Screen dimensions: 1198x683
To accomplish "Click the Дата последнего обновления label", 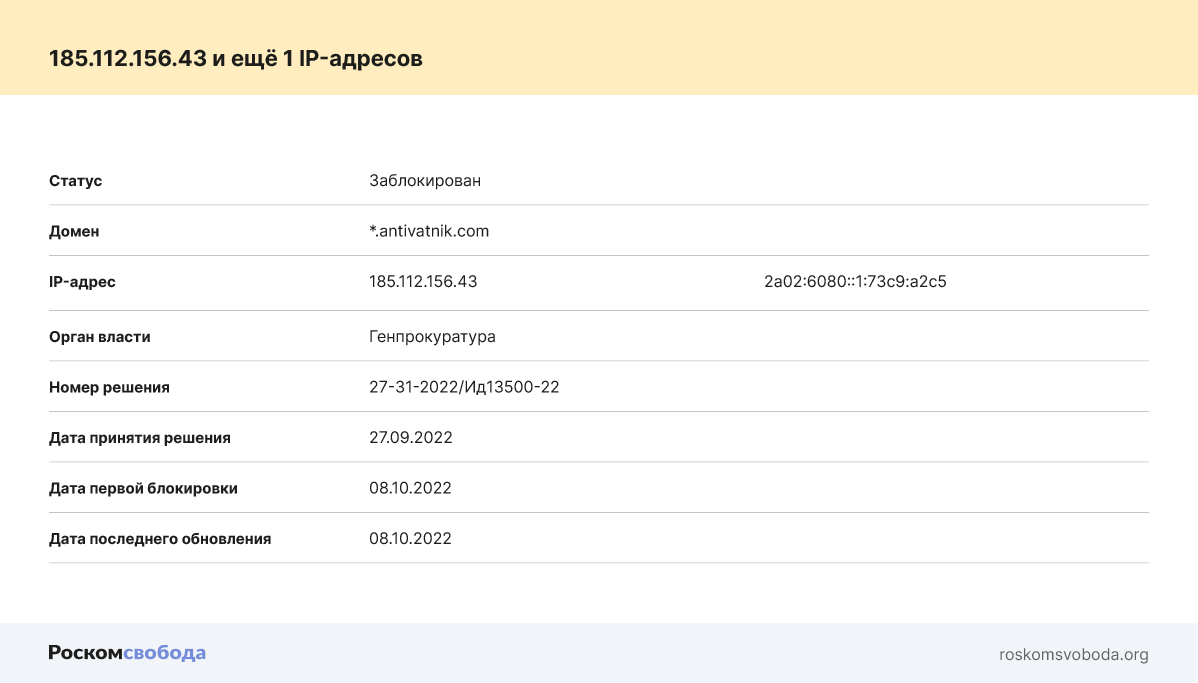I will click(160, 539).
